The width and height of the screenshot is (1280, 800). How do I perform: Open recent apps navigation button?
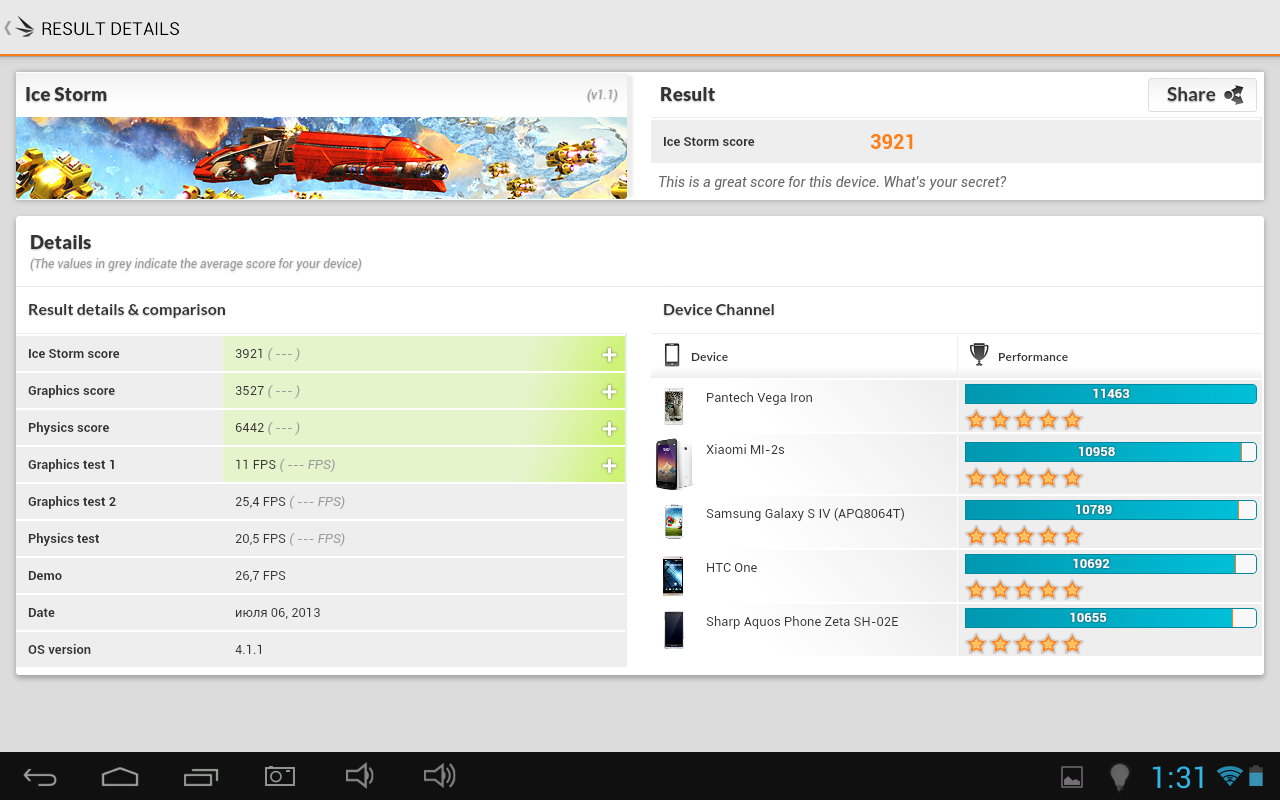click(201, 776)
